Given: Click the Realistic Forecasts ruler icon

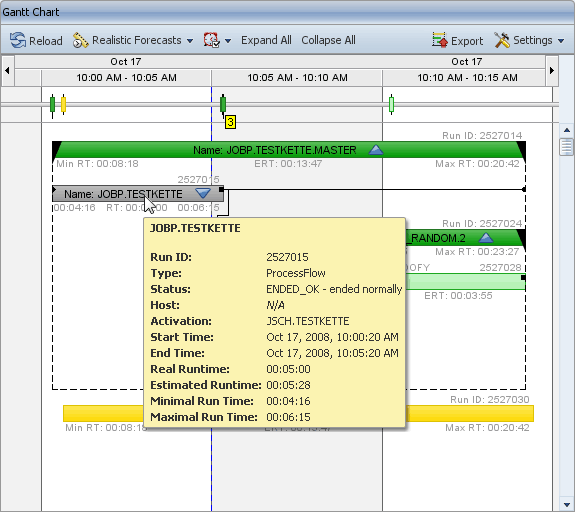Looking at the screenshot, I should point(80,40).
